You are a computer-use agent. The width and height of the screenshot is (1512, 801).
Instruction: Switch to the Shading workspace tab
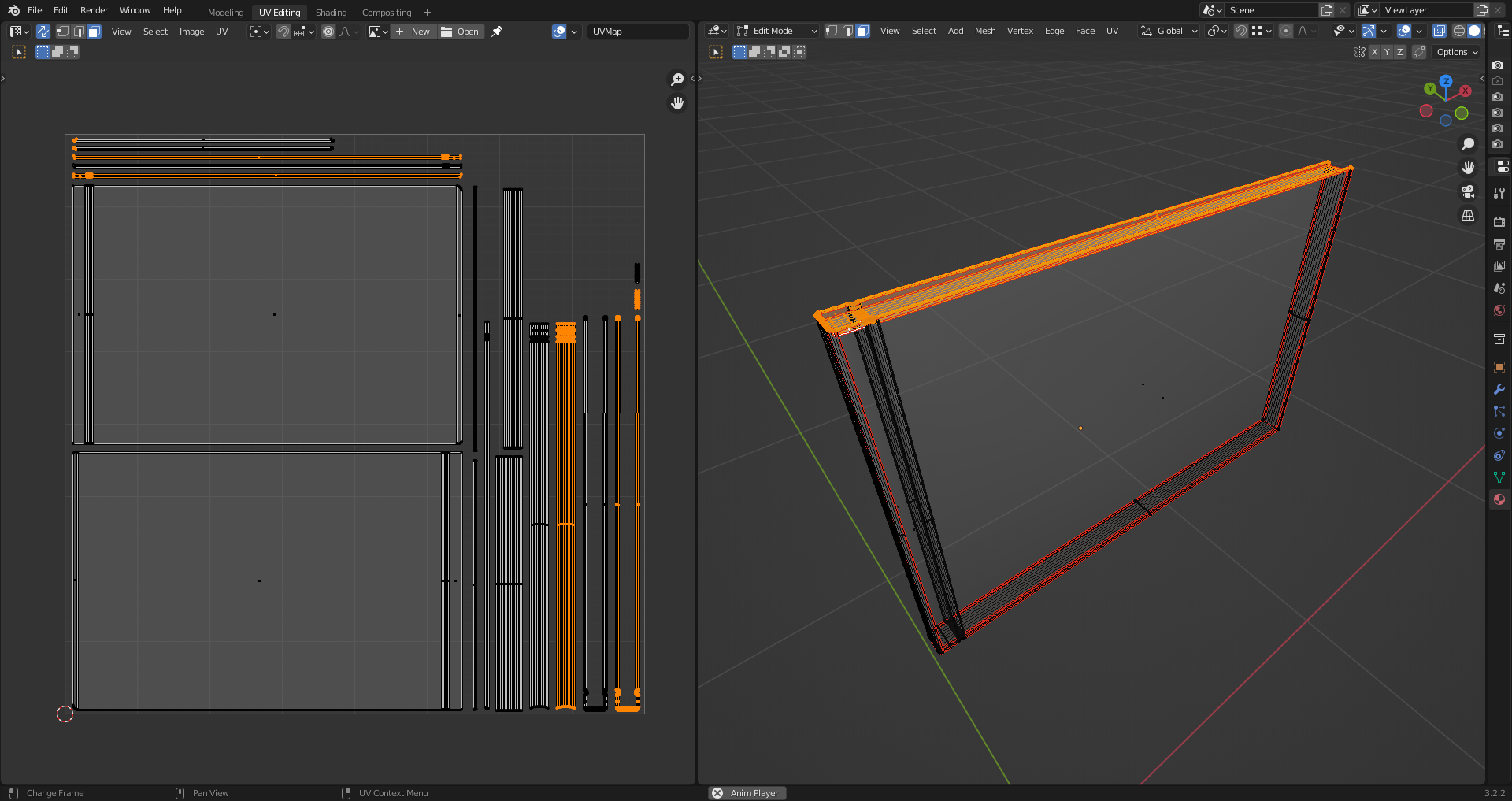331,12
